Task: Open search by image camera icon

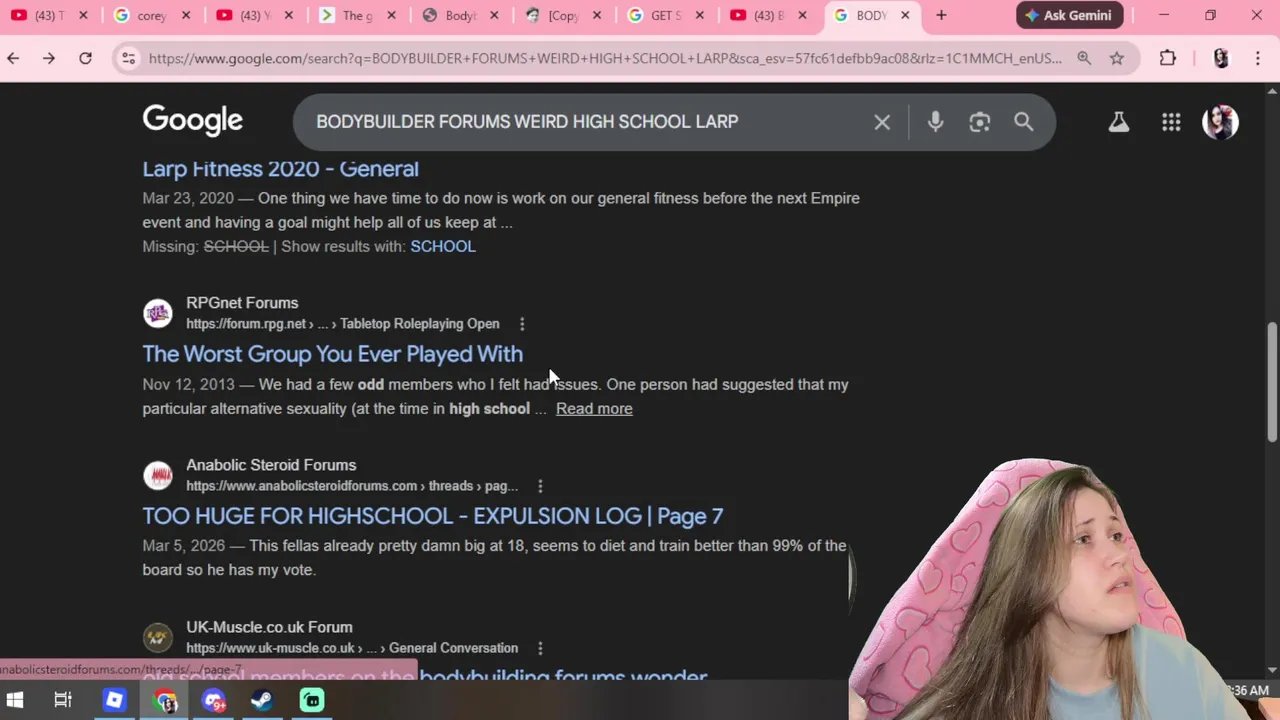Action: 979,122
